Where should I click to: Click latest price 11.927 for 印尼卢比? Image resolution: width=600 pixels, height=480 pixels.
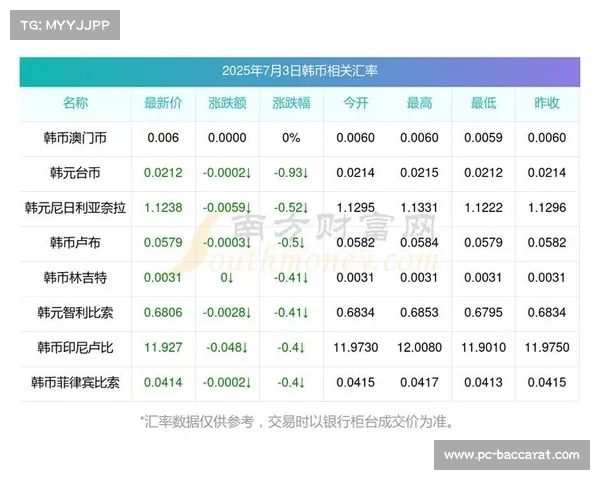tap(163, 348)
